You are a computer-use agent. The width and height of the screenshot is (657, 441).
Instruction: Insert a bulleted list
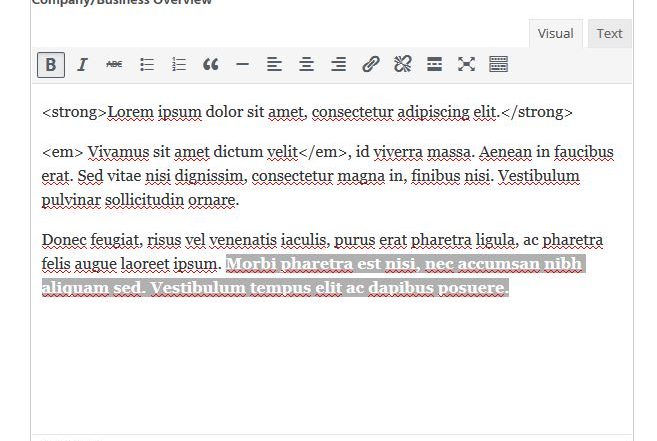click(147, 65)
